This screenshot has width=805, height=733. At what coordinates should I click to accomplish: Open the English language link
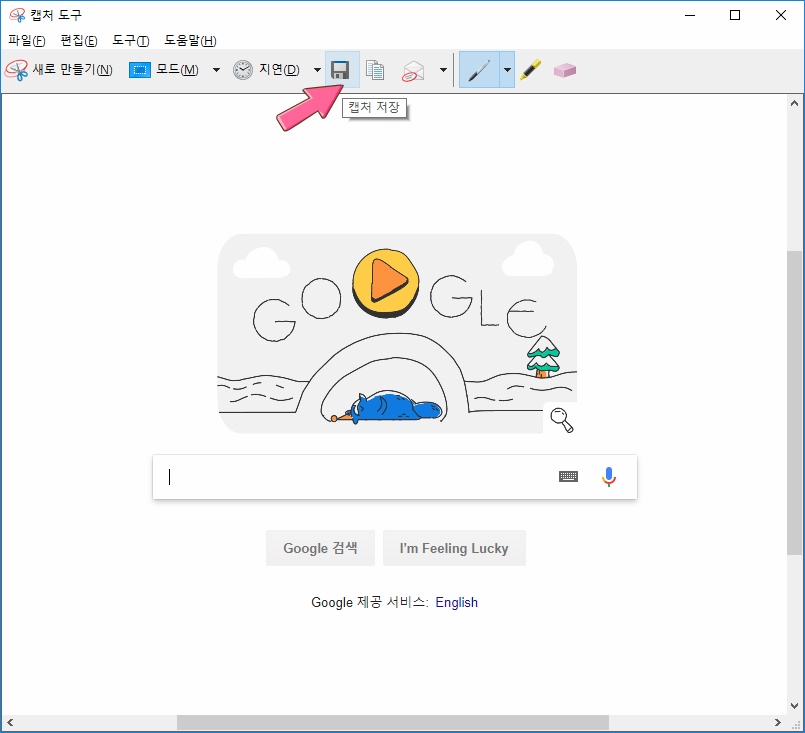pos(456,602)
